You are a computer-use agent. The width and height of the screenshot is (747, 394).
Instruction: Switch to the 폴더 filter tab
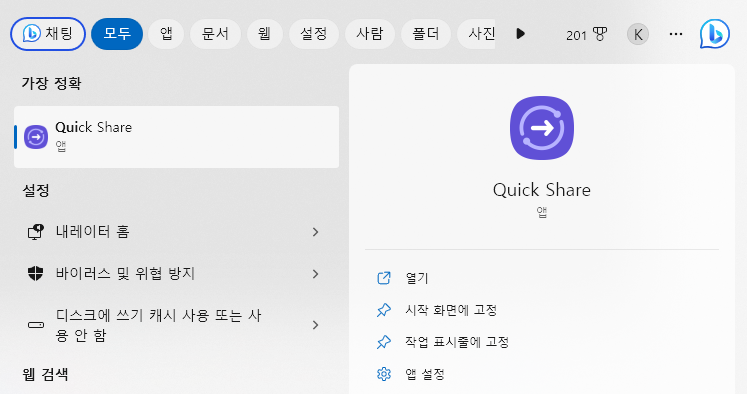(x=426, y=34)
